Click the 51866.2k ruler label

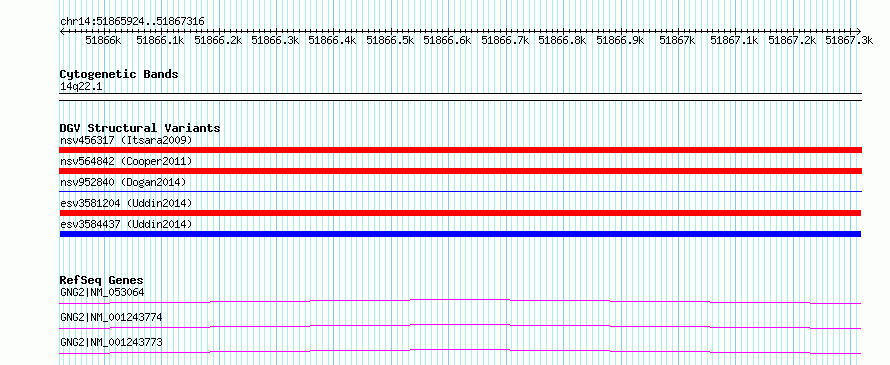(219, 40)
